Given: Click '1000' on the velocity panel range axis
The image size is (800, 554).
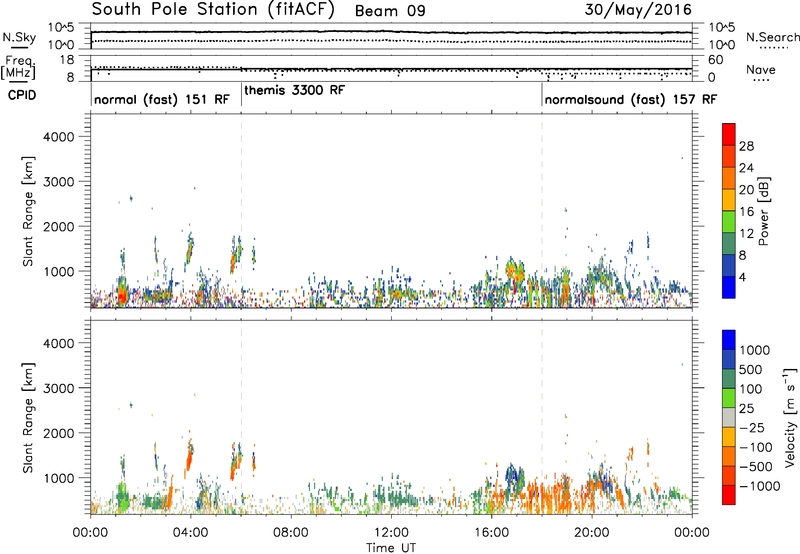Looking at the screenshot, I should [x=58, y=477].
